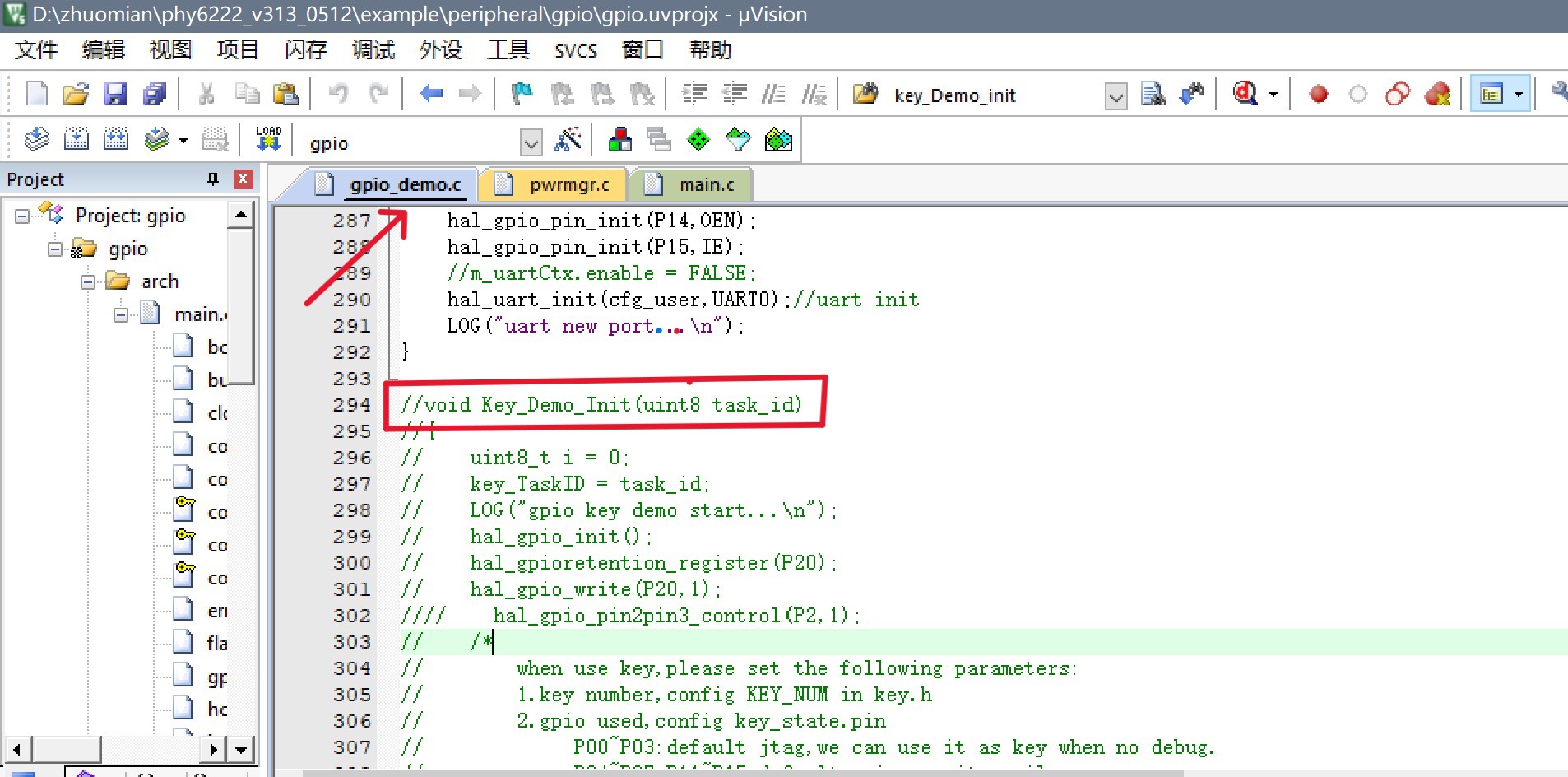Open the 调试 menu
1568x777 pixels.
coord(373,50)
